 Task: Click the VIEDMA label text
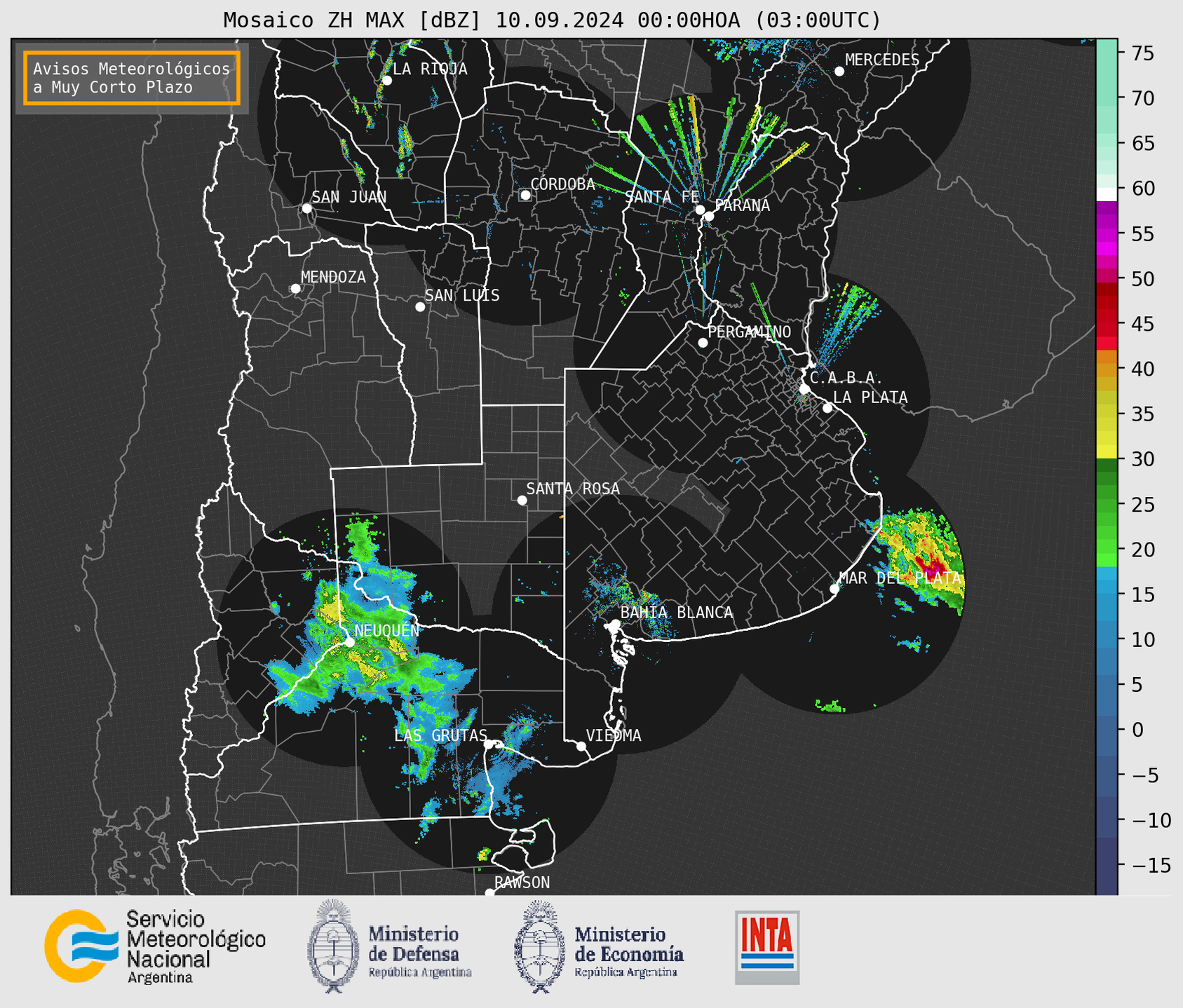[614, 735]
